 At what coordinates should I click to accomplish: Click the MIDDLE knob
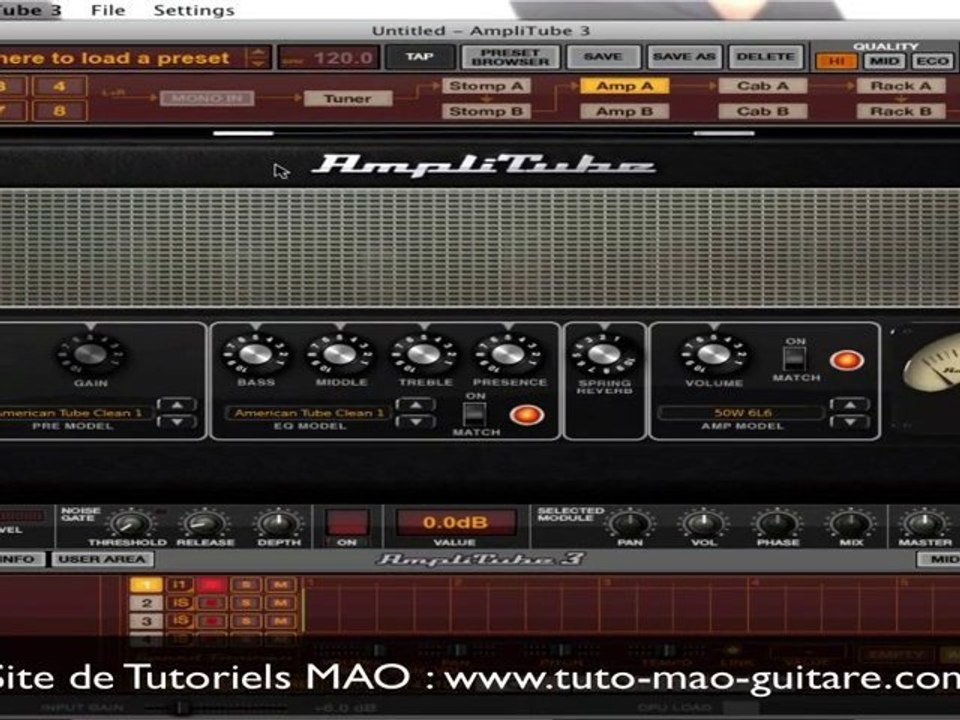point(340,354)
